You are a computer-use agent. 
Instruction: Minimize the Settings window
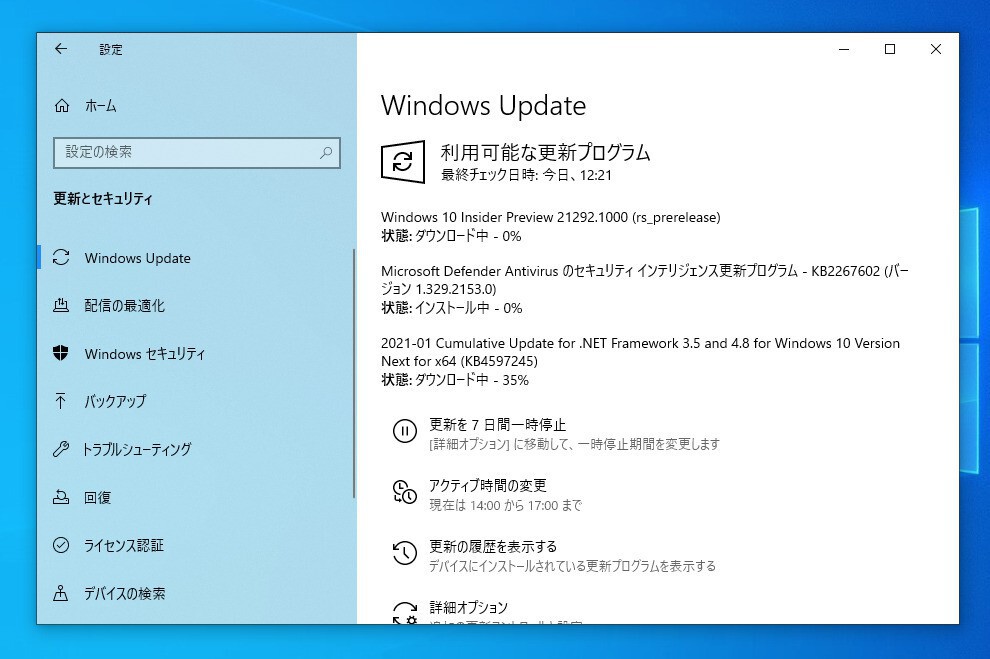[x=844, y=49]
